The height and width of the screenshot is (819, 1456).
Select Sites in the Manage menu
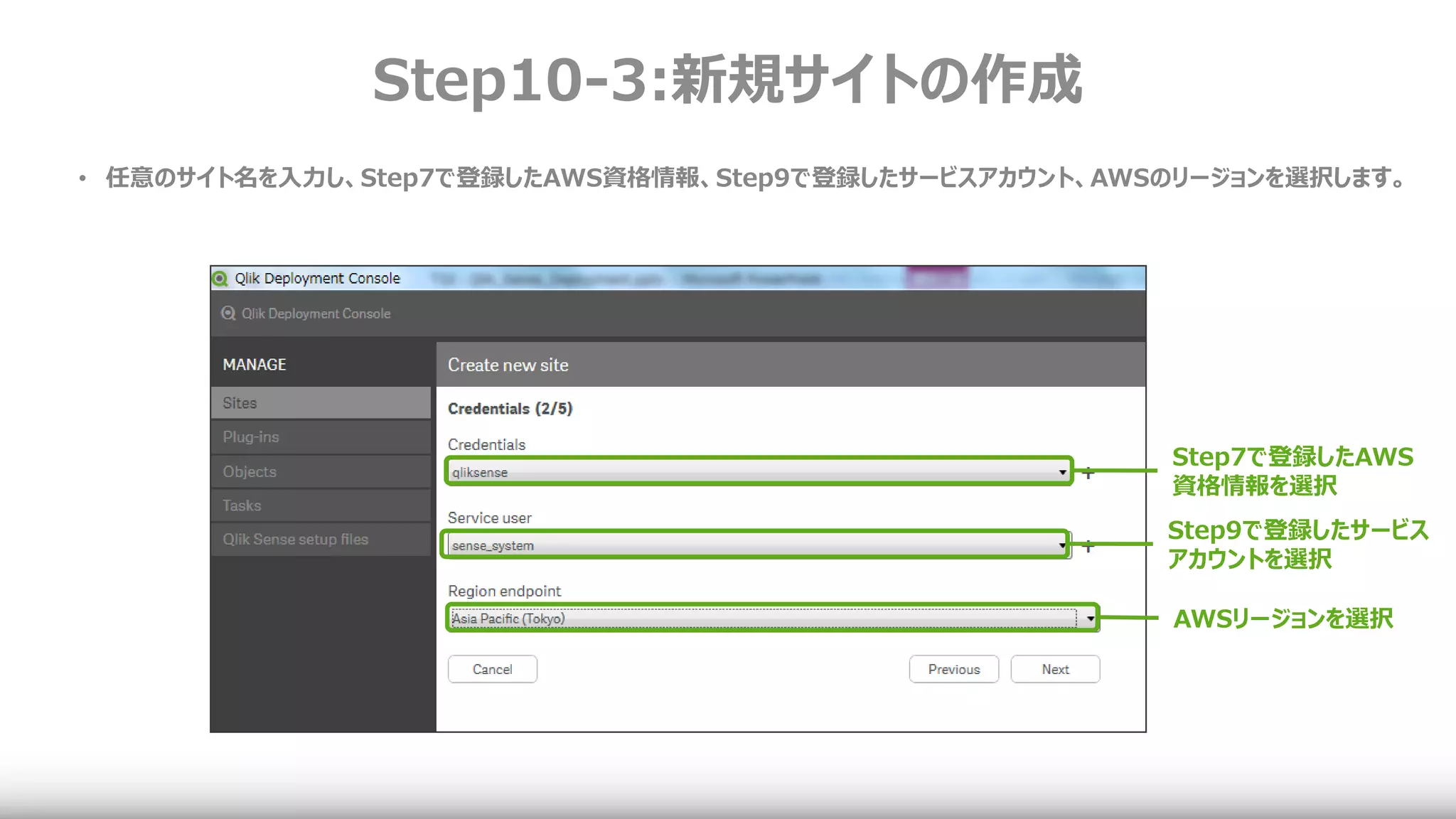321,403
